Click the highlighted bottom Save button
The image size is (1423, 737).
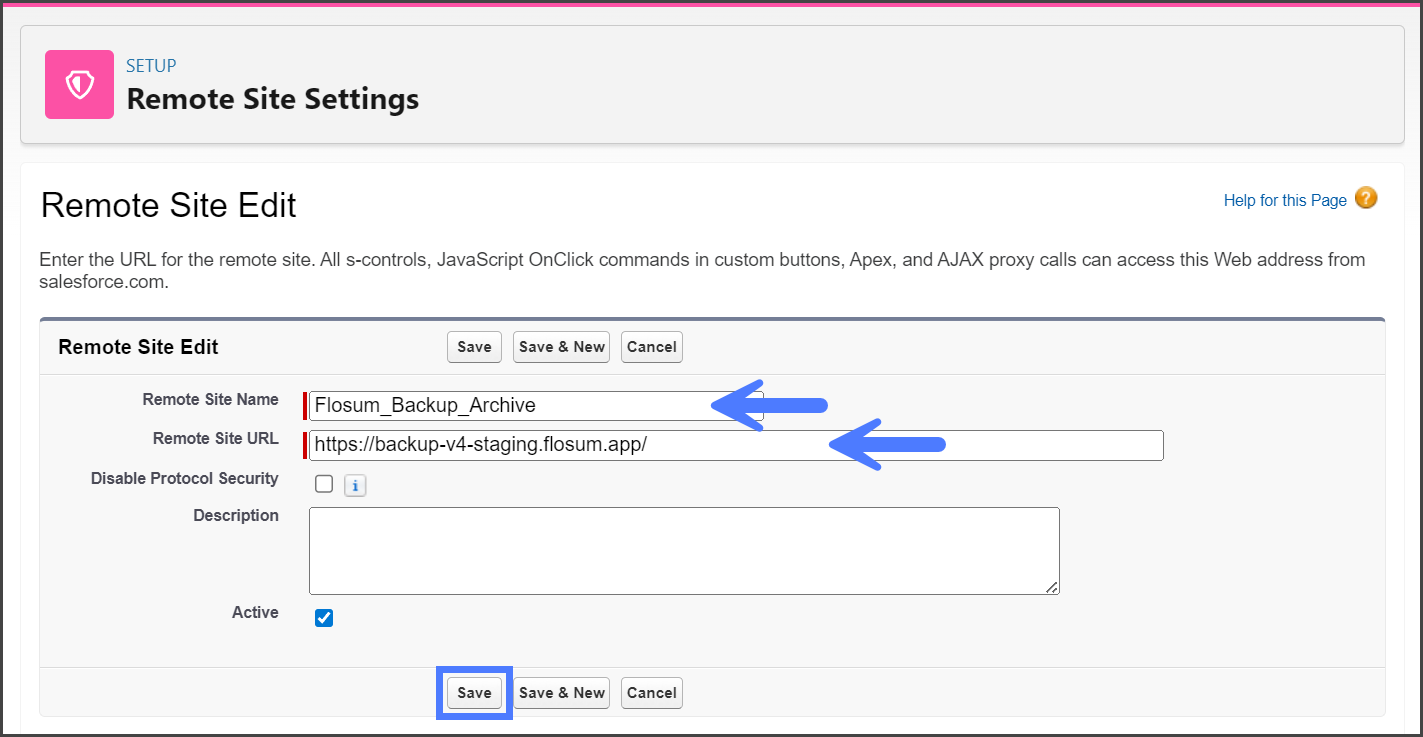(x=474, y=693)
